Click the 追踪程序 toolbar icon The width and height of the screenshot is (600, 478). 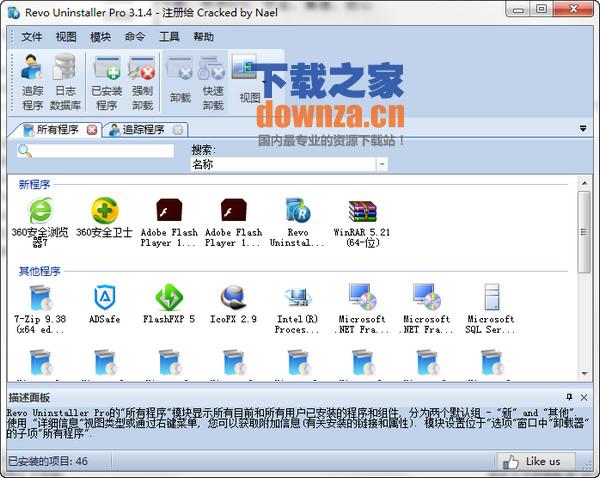click(32, 81)
